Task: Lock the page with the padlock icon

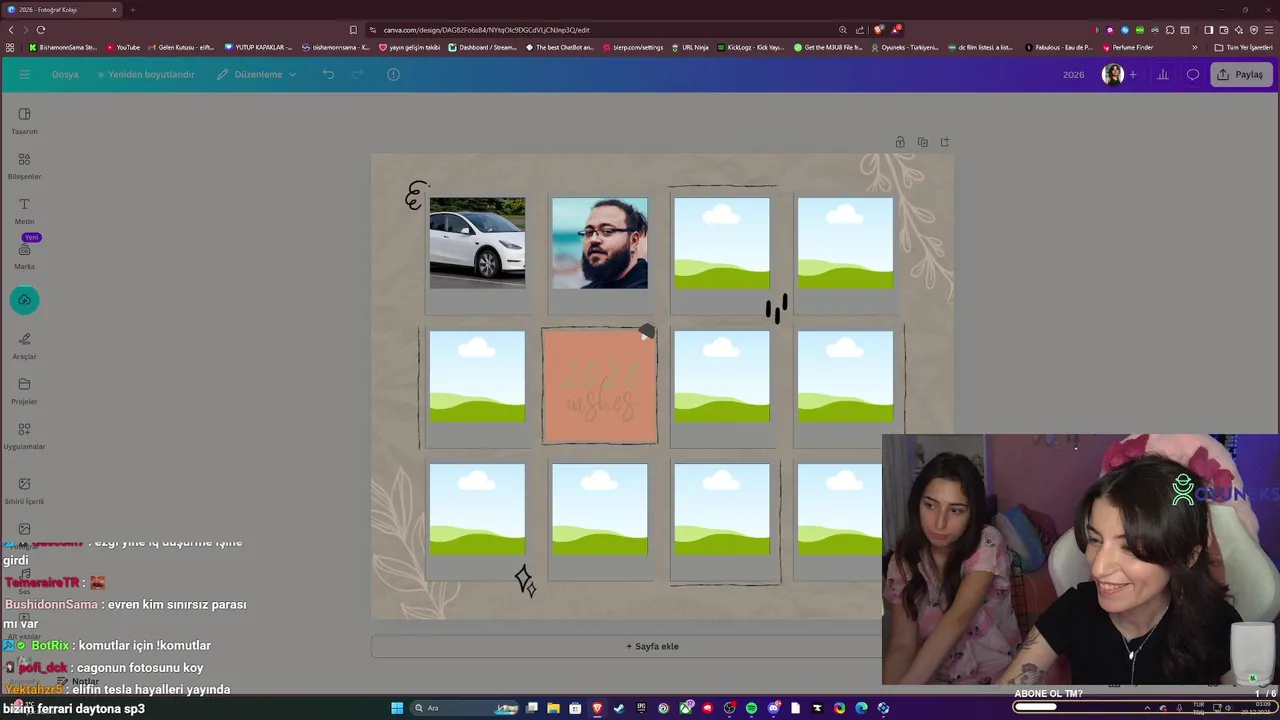Action: [x=900, y=142]
